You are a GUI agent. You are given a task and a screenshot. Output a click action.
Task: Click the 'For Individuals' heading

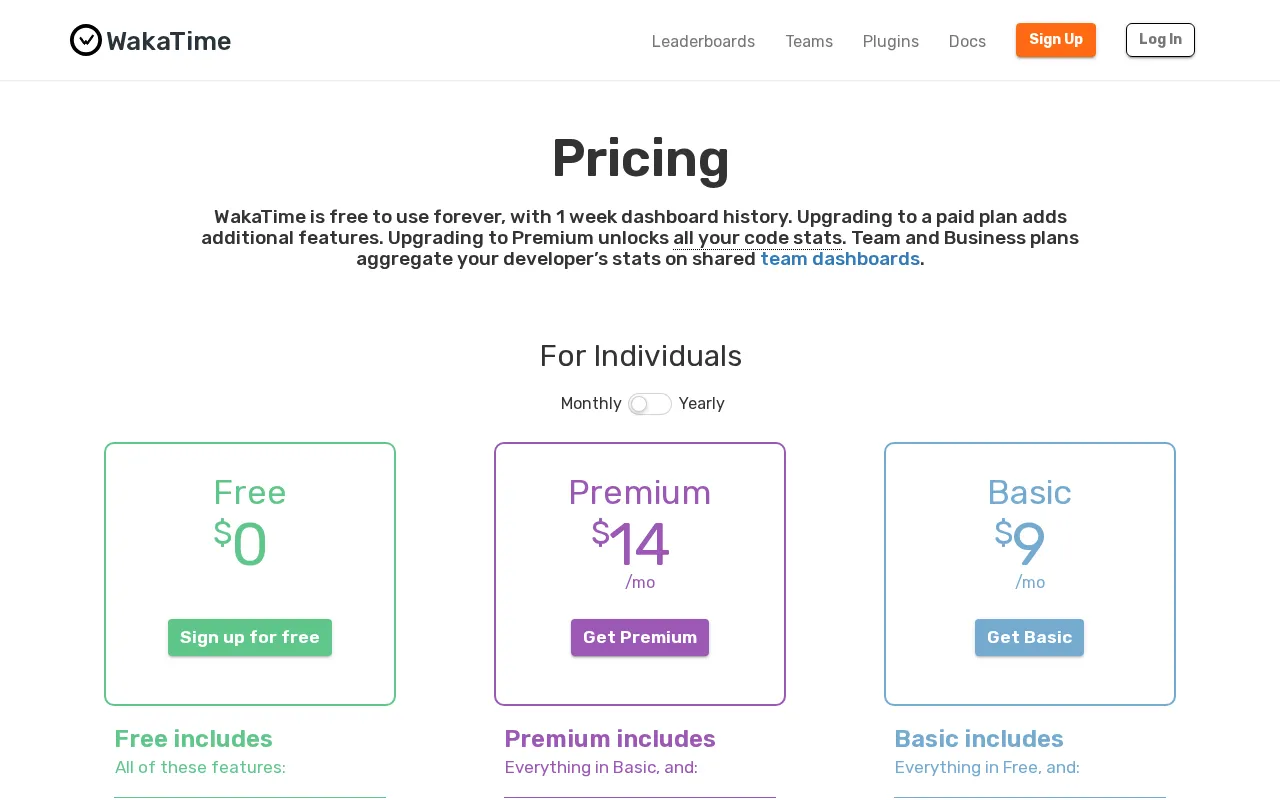point(640,357)
